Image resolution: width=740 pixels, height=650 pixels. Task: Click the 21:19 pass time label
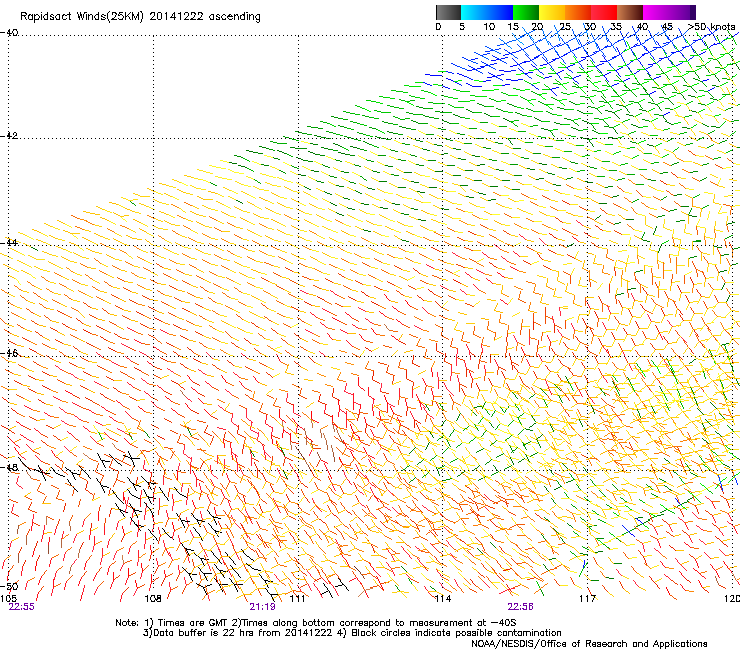pyautogui.click(x=262, y=607)
